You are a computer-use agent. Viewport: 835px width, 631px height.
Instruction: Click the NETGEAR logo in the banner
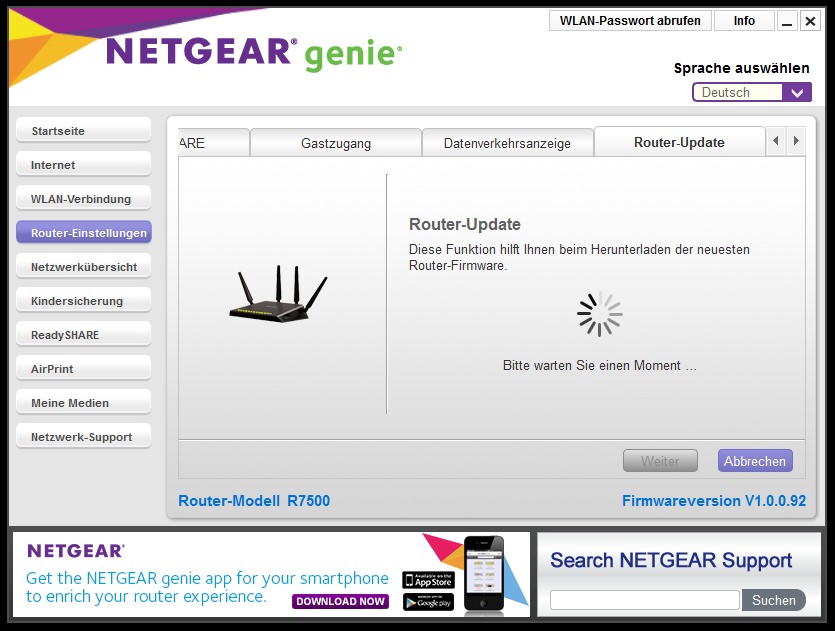click(76, 551)
